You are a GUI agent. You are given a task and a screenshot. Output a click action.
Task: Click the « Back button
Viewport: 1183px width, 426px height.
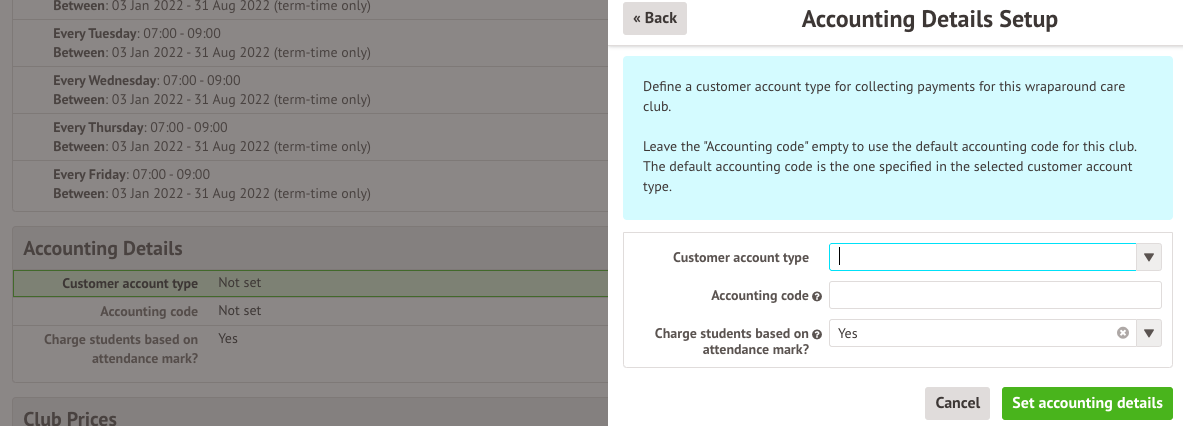654,18
